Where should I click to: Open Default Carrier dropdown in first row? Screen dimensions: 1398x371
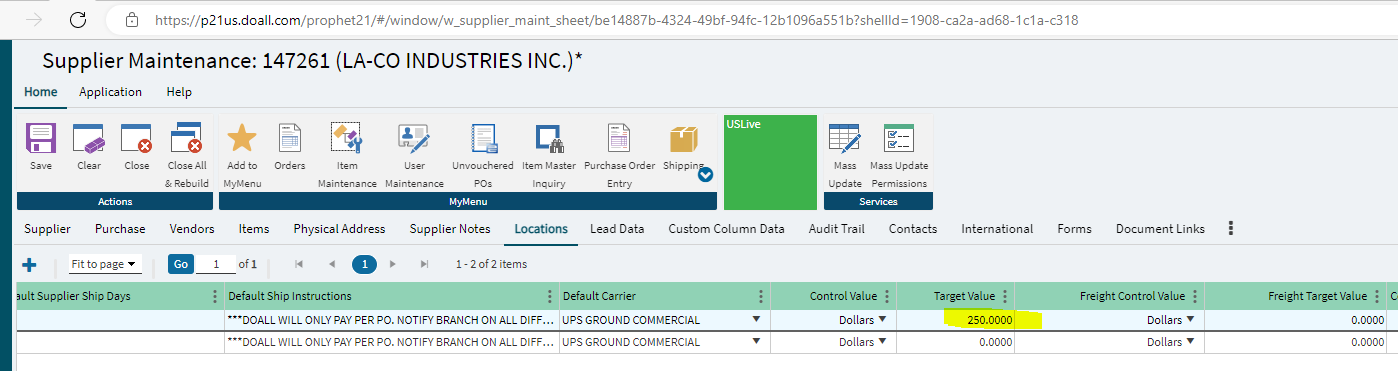tap(756, 320)
